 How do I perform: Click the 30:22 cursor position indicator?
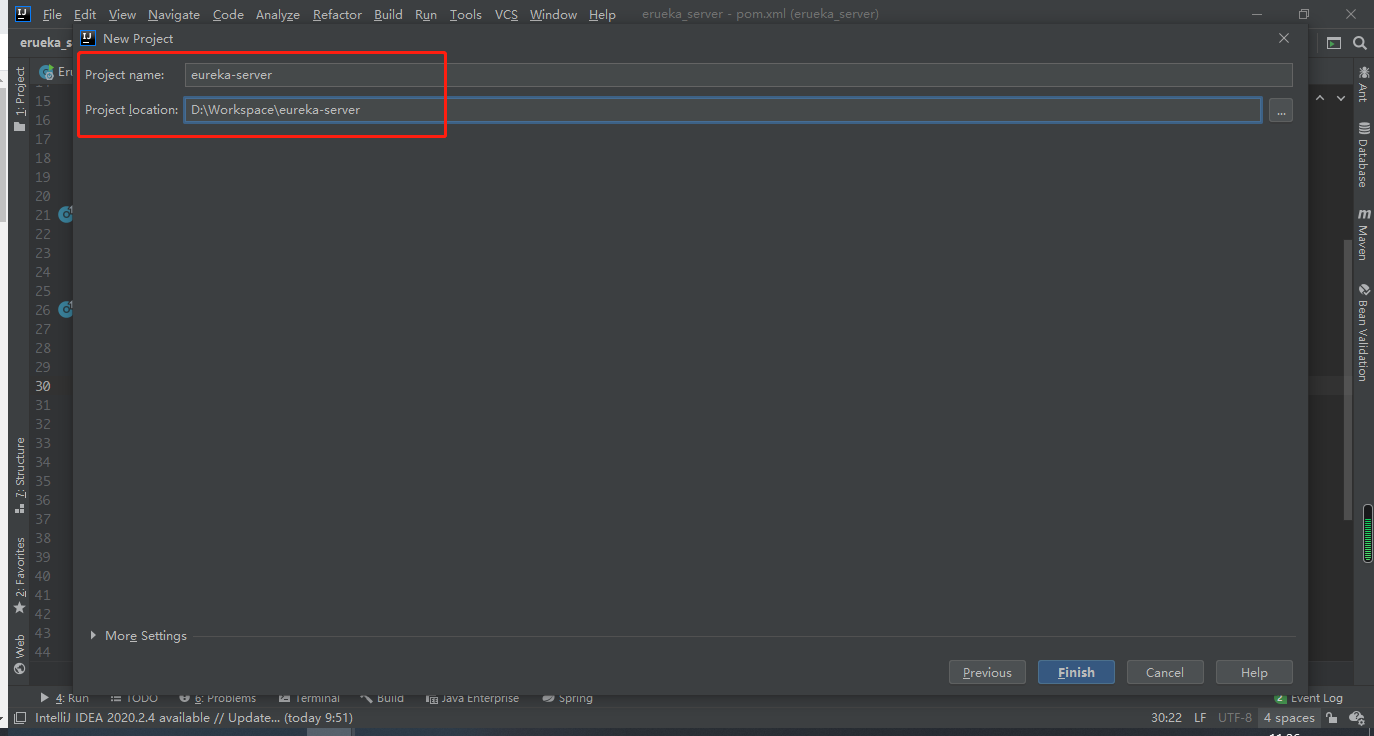[1166, 717]
